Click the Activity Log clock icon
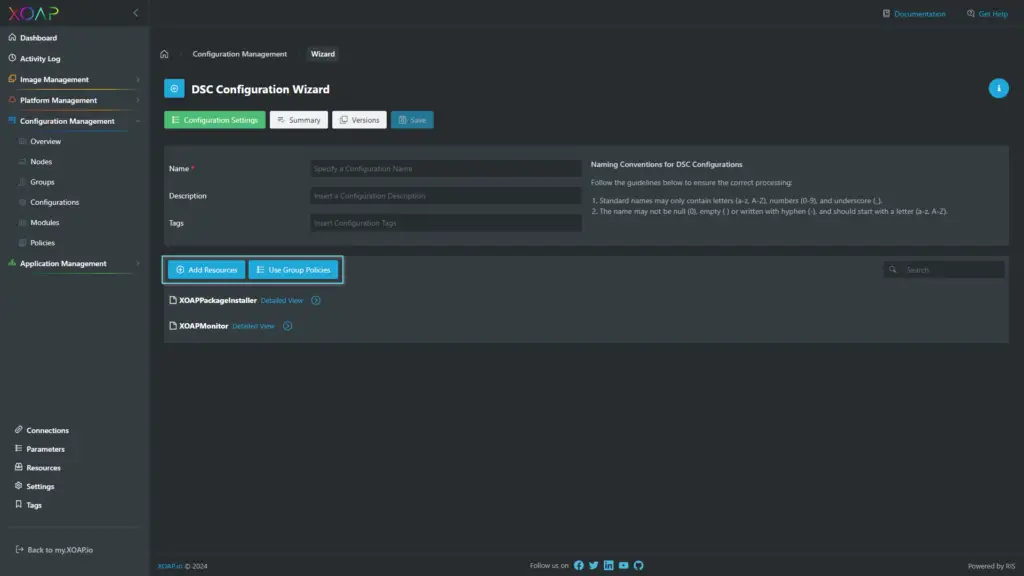Viewport: 1024px width, 576px height. (x=12, y=58)
